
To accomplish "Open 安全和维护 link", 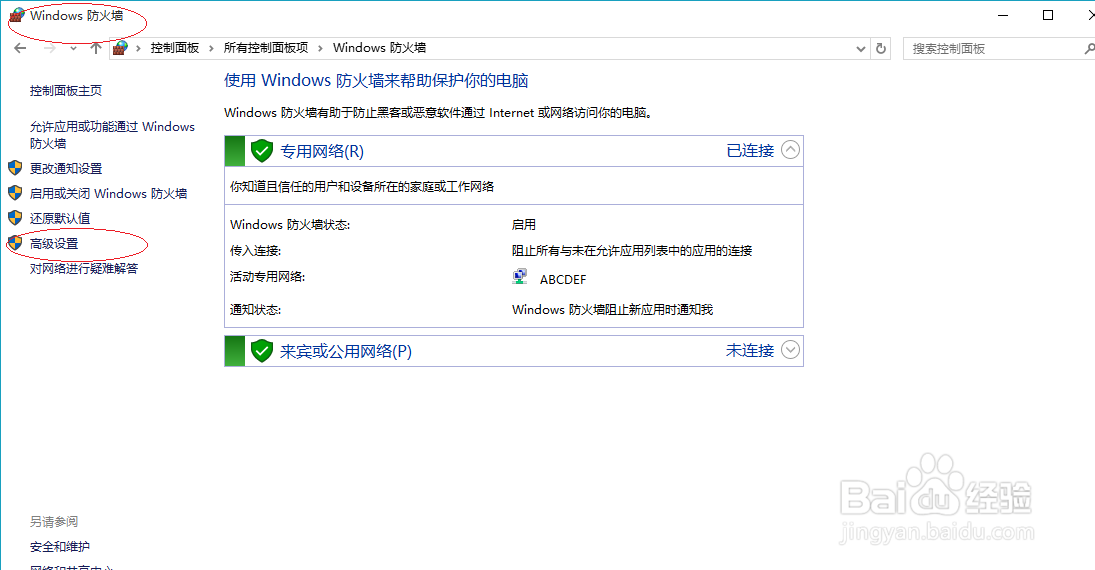I will pyautogui.click(x=60, y=547).
